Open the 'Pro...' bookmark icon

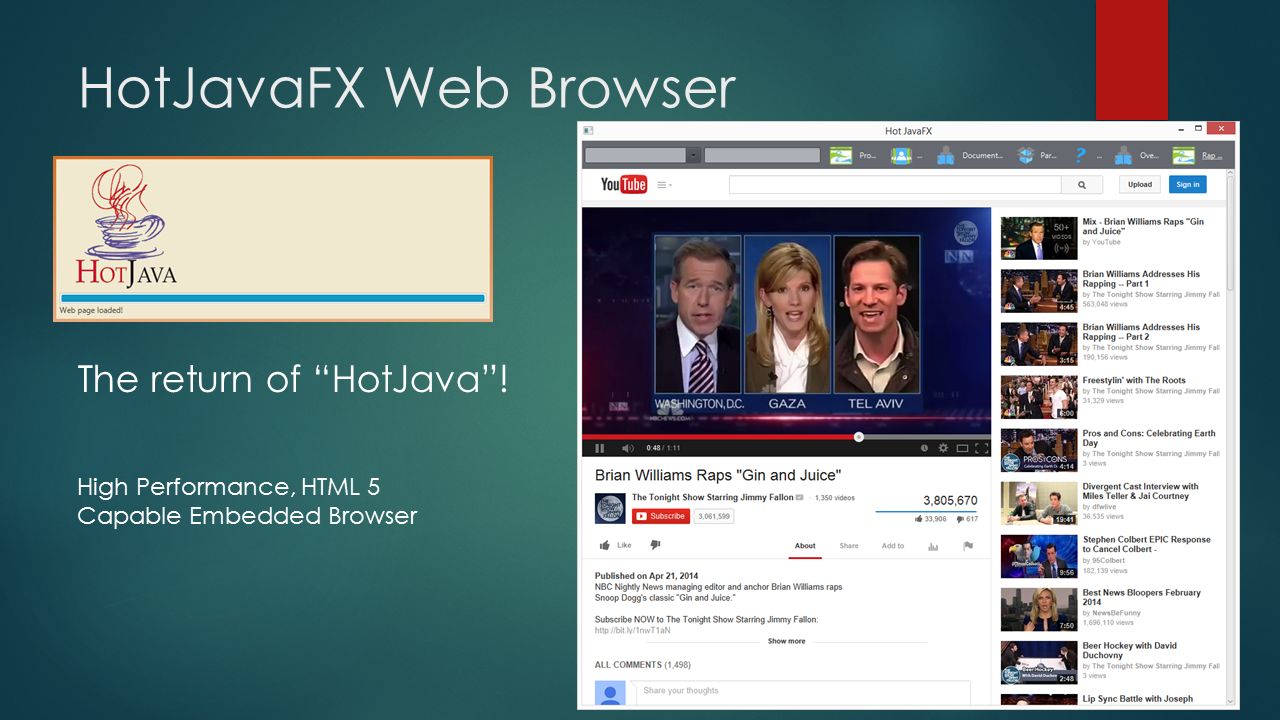[841, 155]
